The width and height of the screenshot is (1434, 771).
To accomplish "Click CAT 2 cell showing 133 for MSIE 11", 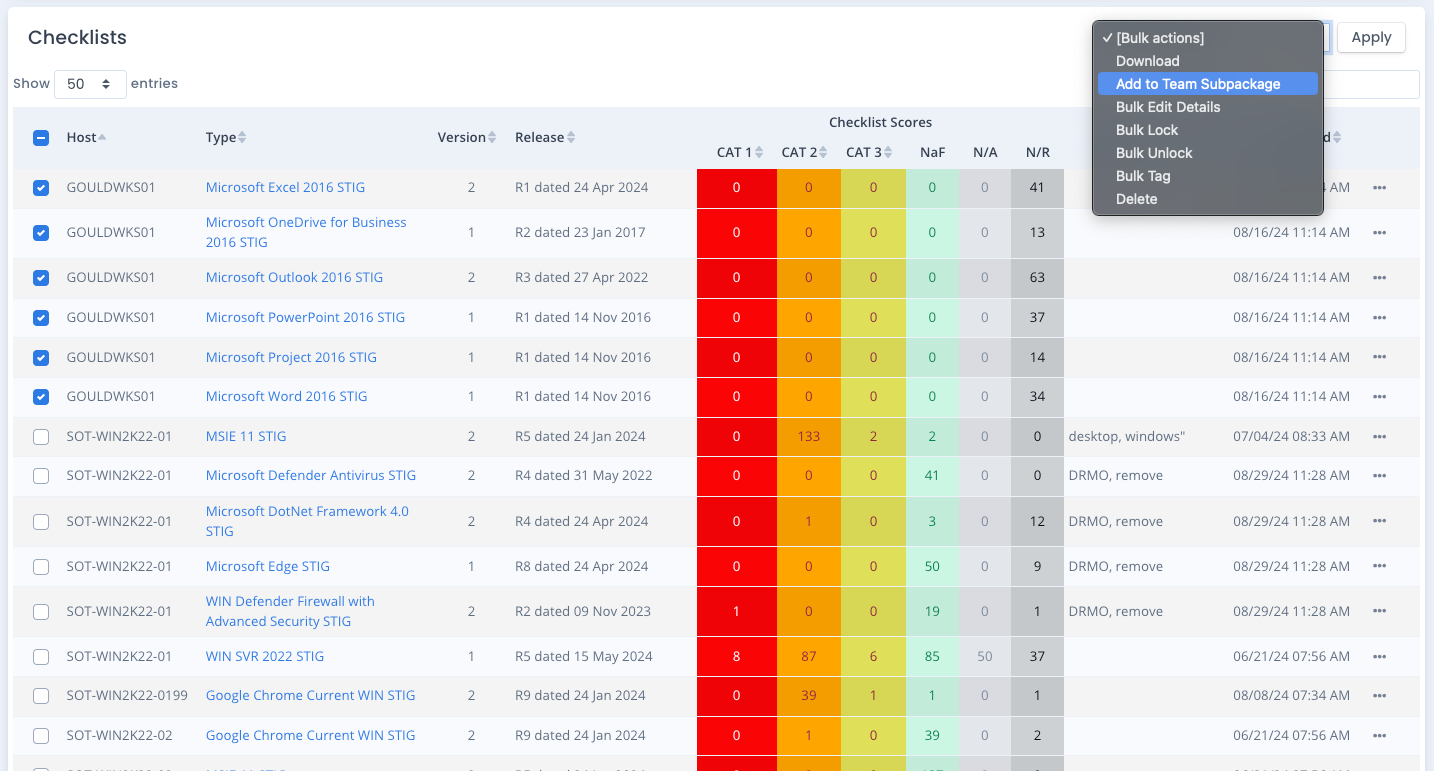I will click(x=809, y=436).
